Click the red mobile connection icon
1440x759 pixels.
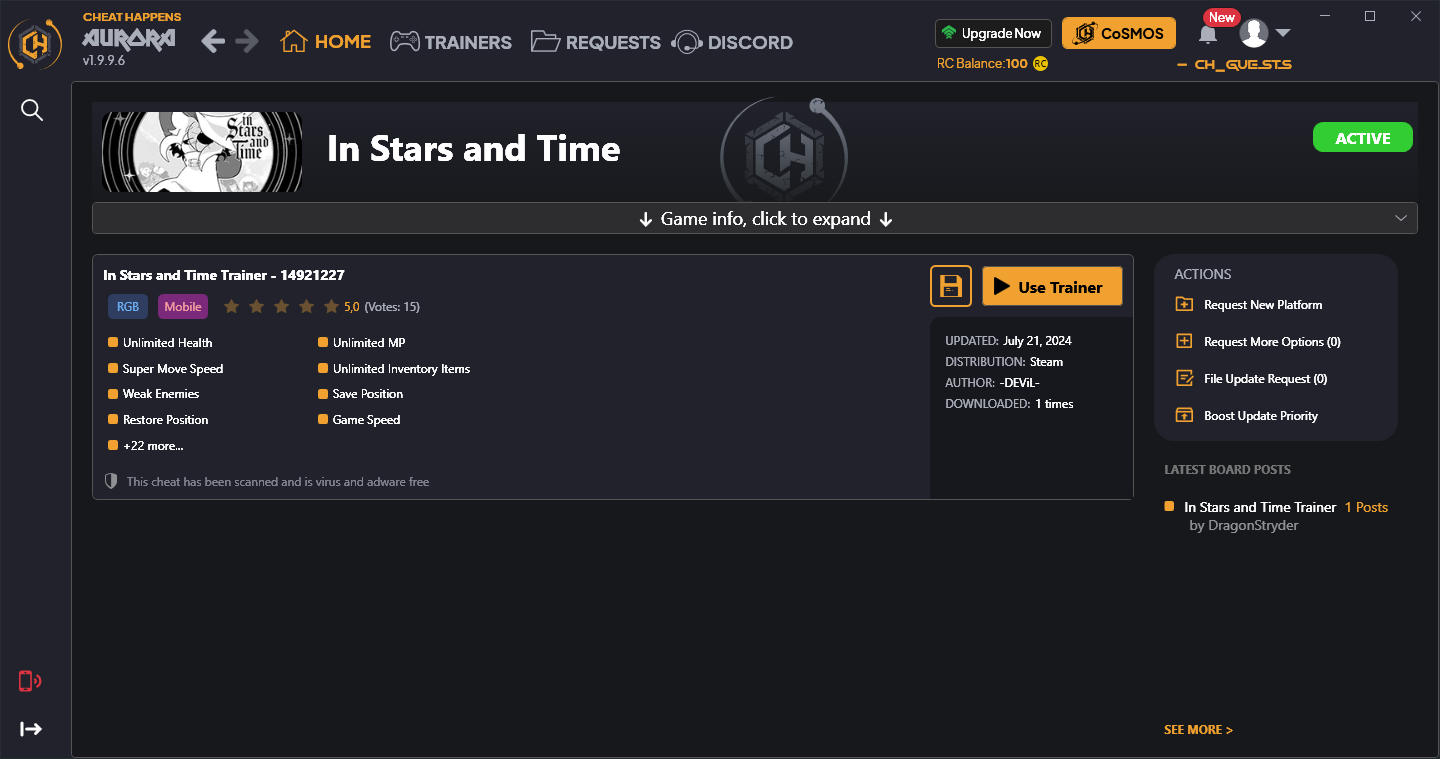coord(30,681)
